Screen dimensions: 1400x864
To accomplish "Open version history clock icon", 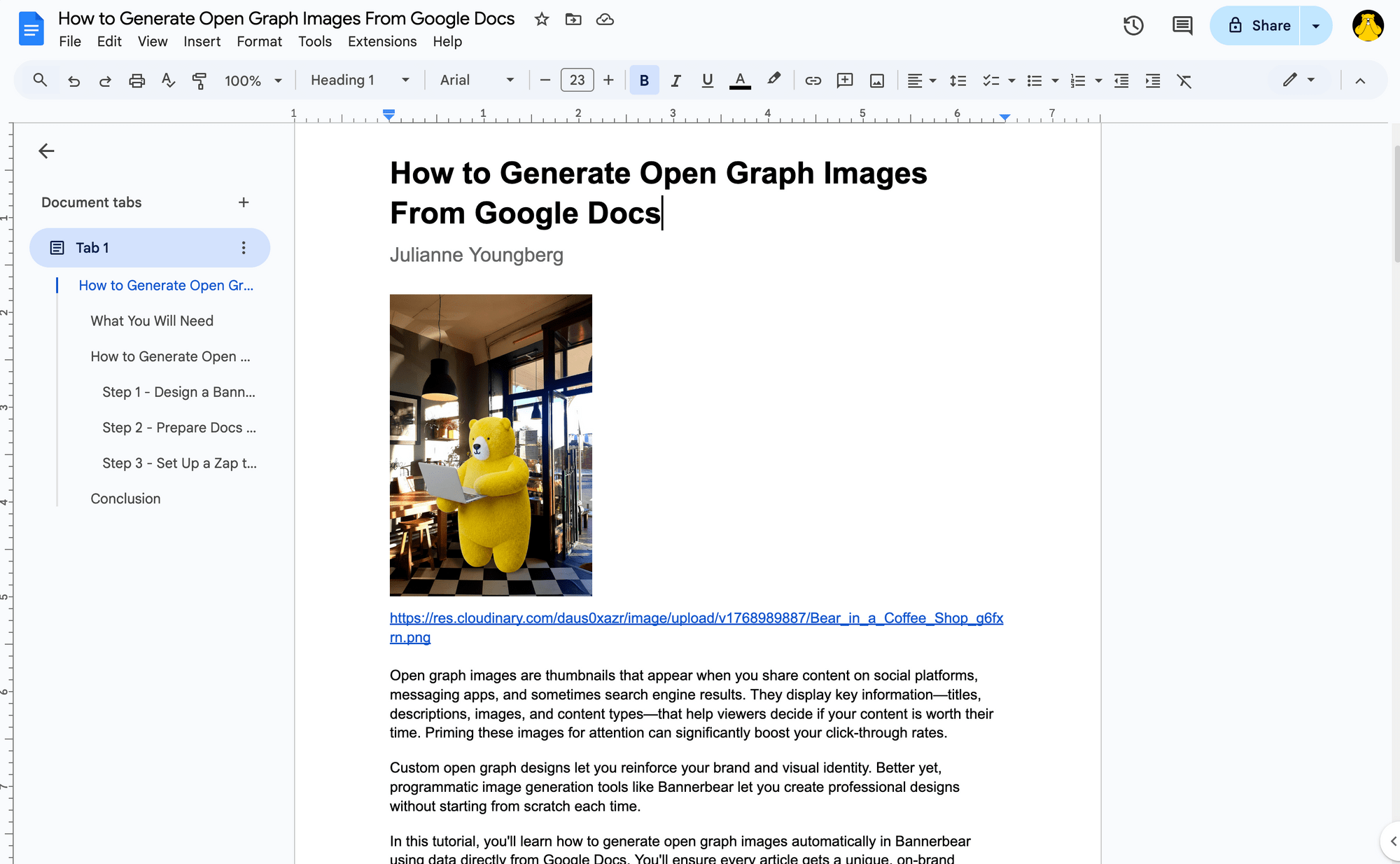I will tap(1133, 26).
